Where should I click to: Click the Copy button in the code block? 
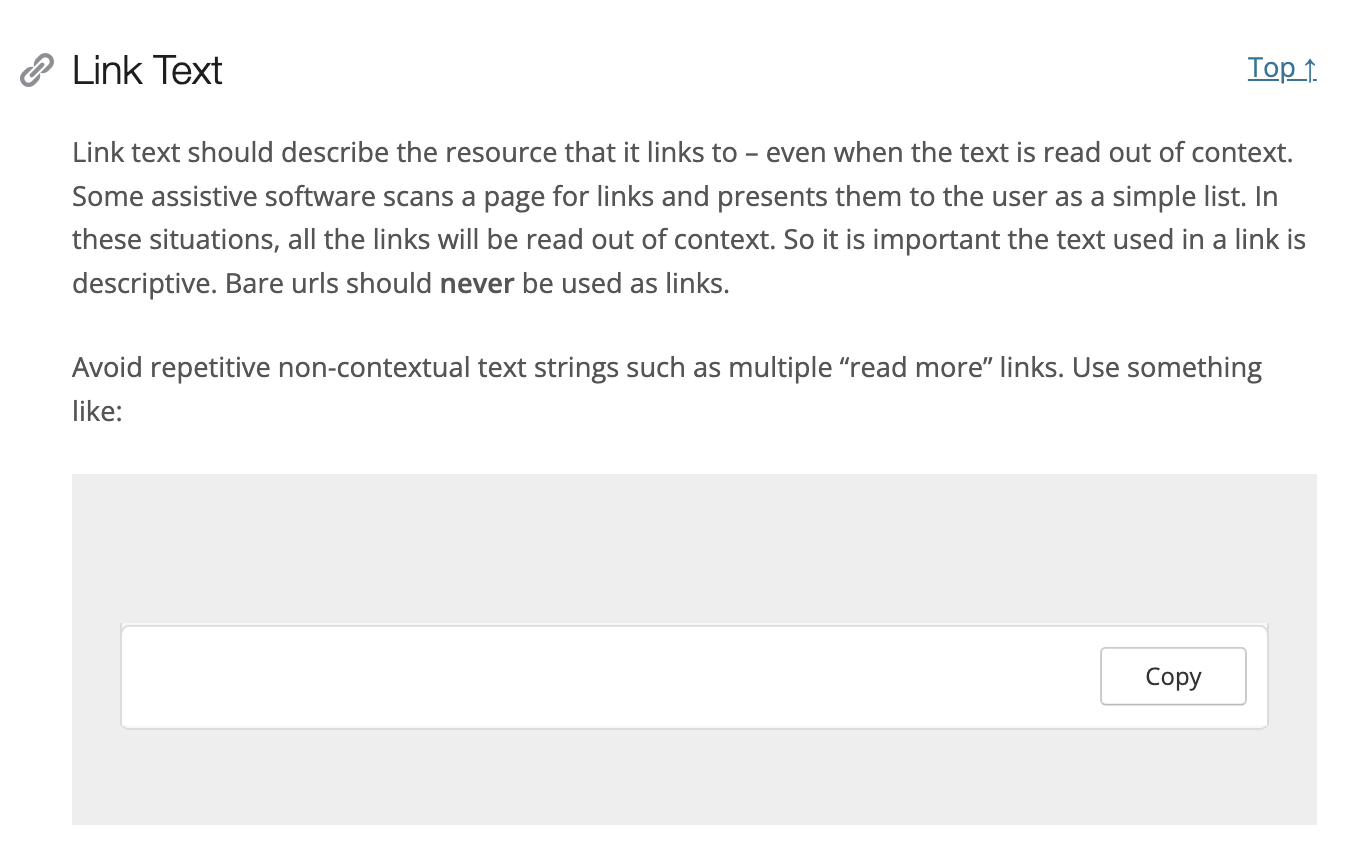(x=1172, y=676)
